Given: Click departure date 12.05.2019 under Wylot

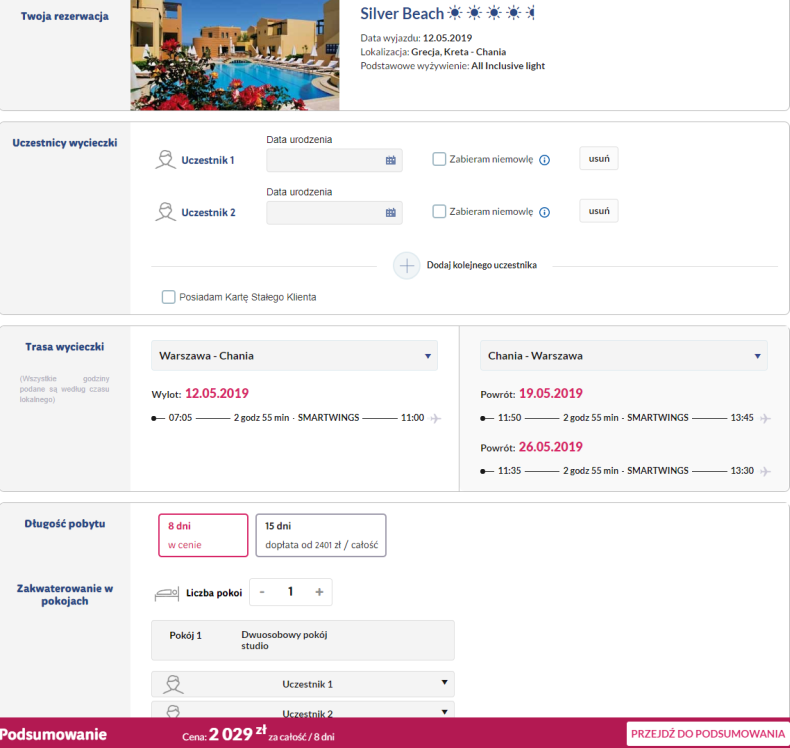Looking at the screenshot, I should [x=217, y=393].
